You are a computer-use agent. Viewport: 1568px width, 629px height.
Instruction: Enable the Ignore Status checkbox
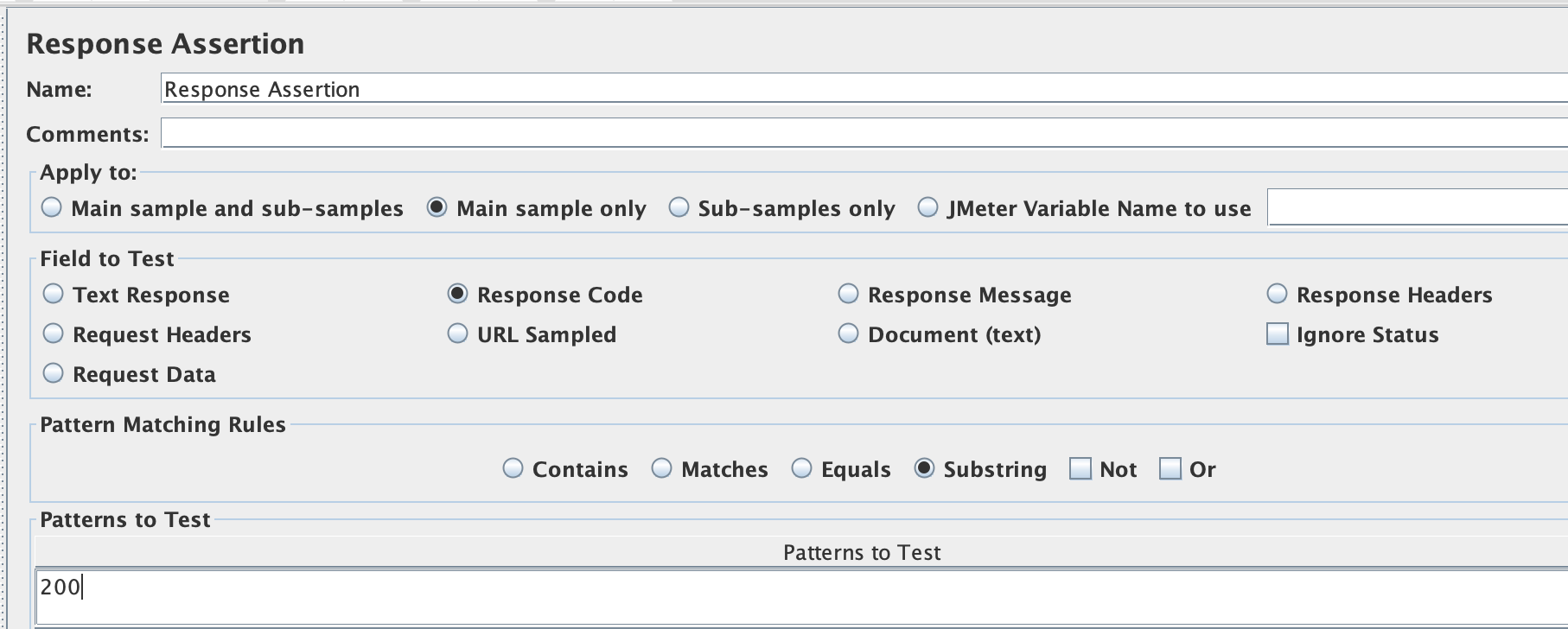tap(1278, 334)
